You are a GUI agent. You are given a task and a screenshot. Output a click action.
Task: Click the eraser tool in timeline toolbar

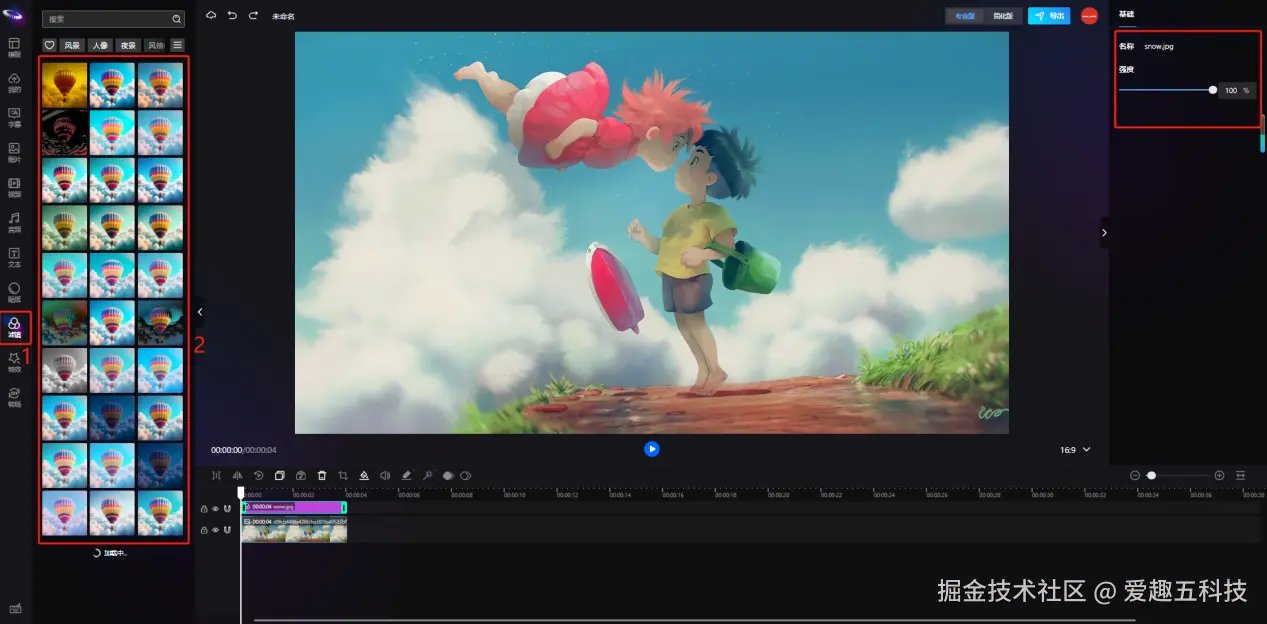tap(406, 476)
